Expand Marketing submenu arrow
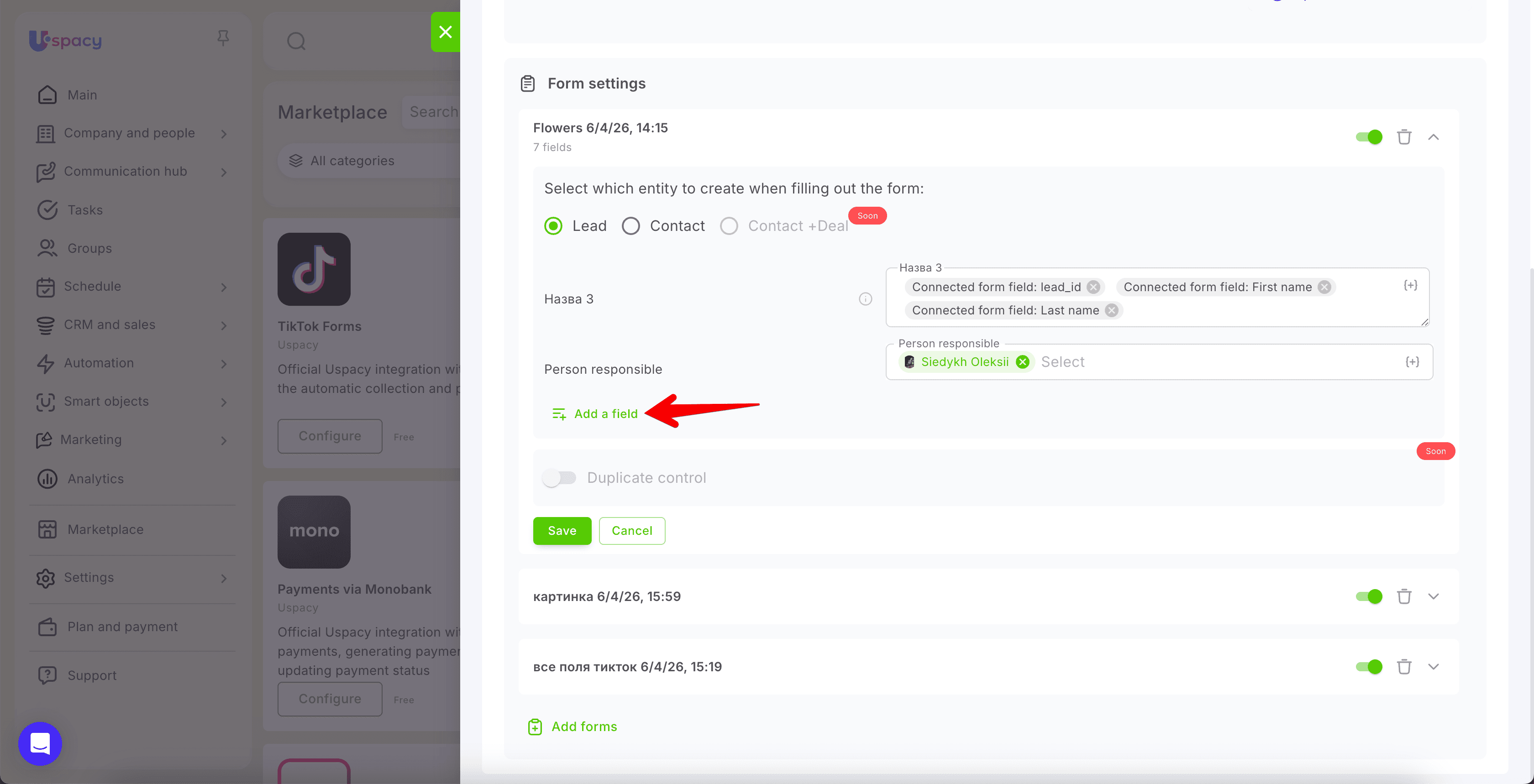This screenshot has height=784, width=1534. (x=224, y=440)
